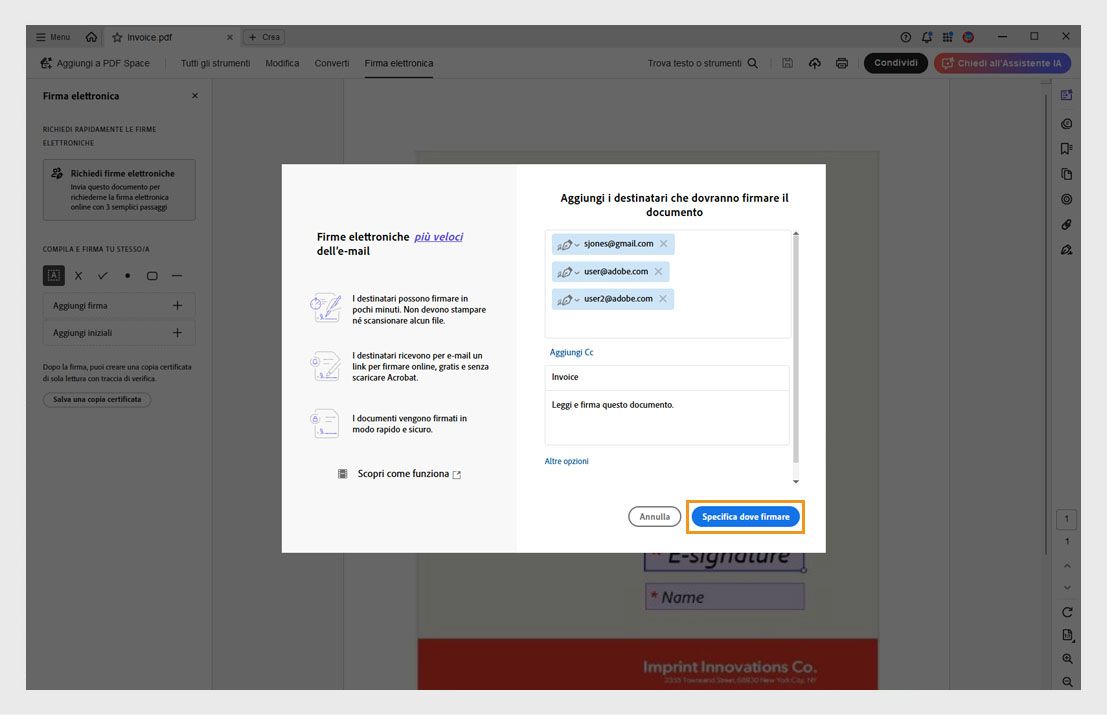Viewport: 1107px width, 715px height.
Task: Select the dot annotation tool
Action: pos(127,275)
